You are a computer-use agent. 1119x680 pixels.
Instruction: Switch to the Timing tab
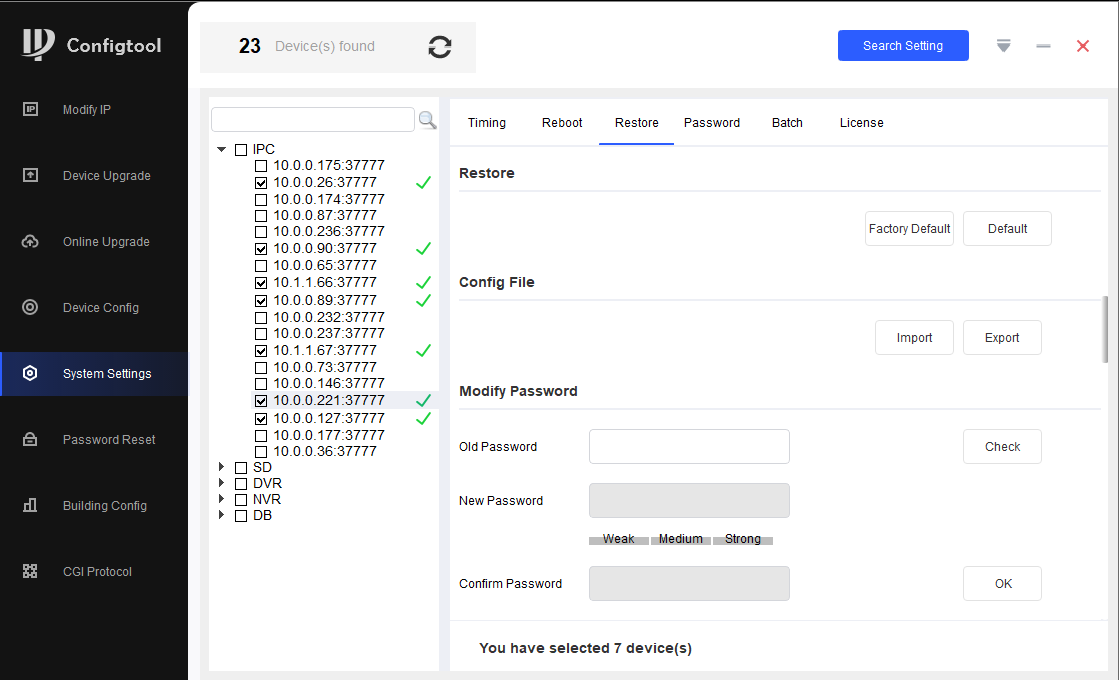point(487,123)
